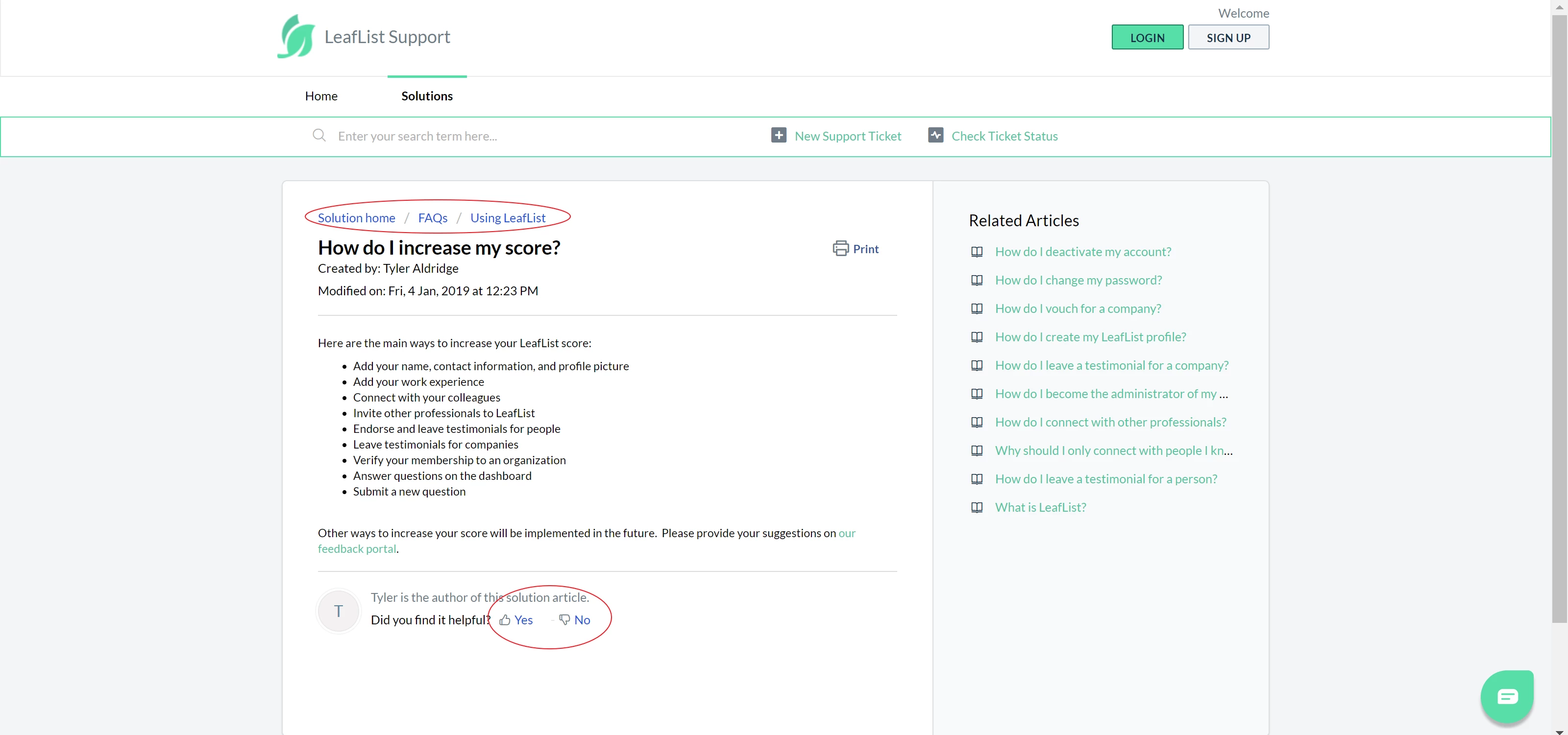Viewport: 1568px width, 735px height.
Task: Go to Solution home breadcrumb
Action: (356, 218)
